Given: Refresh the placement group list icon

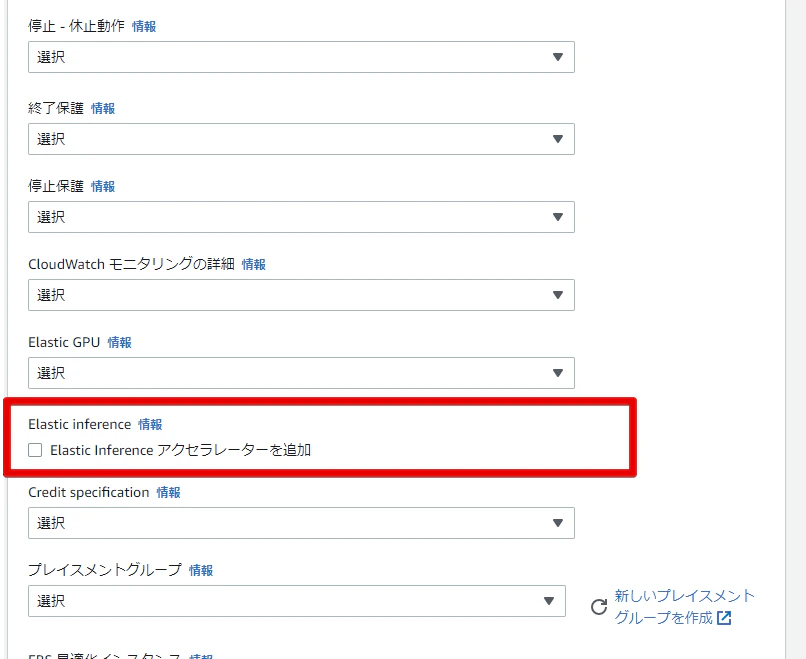Looking at the screenshot, I should pyautogui.click(x=599, y=607).
